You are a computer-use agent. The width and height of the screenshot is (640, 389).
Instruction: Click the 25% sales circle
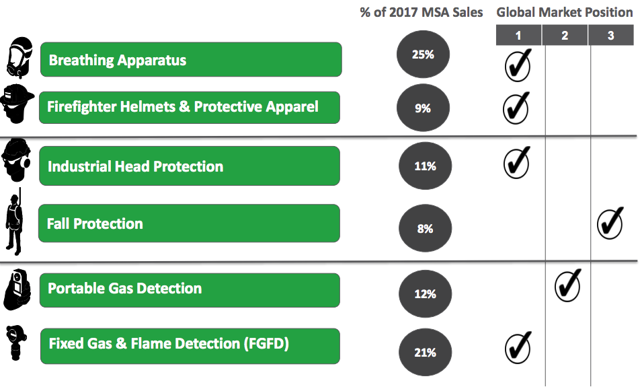point(423,54)
